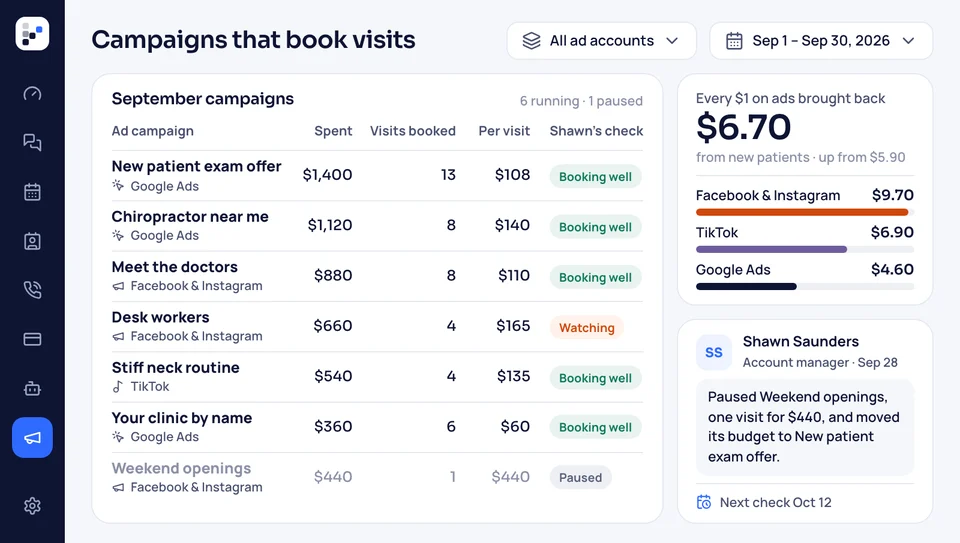Click Booking well badge for Meet the doctors
The height and width of the screenshot is (543, 960).
[x=595, y=277]
